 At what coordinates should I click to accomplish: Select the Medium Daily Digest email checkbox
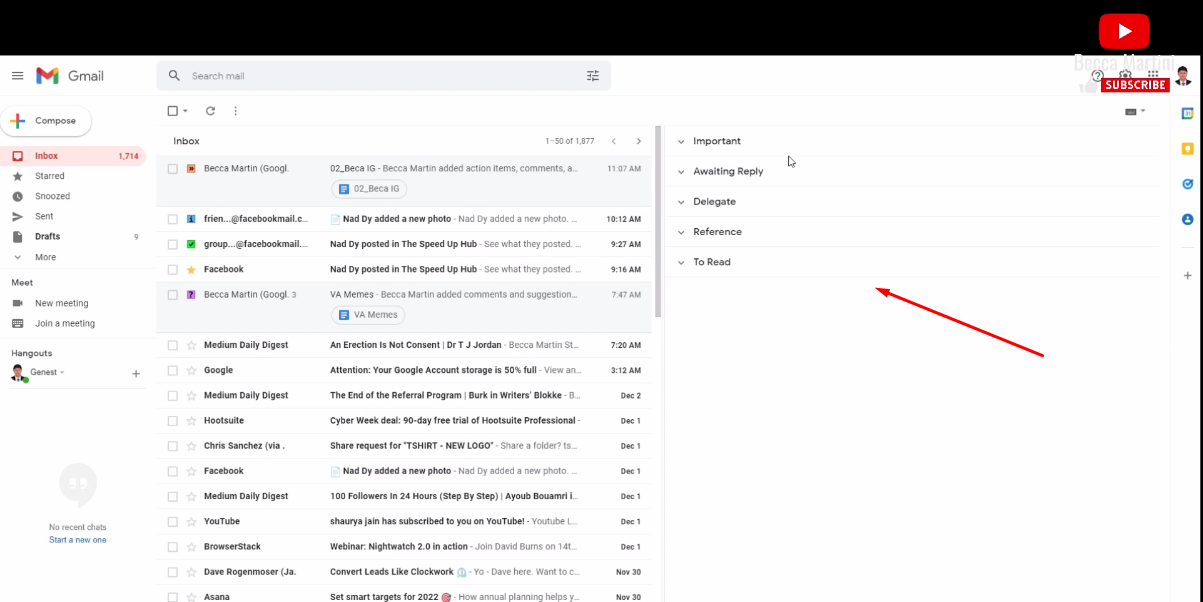(173, 345)
